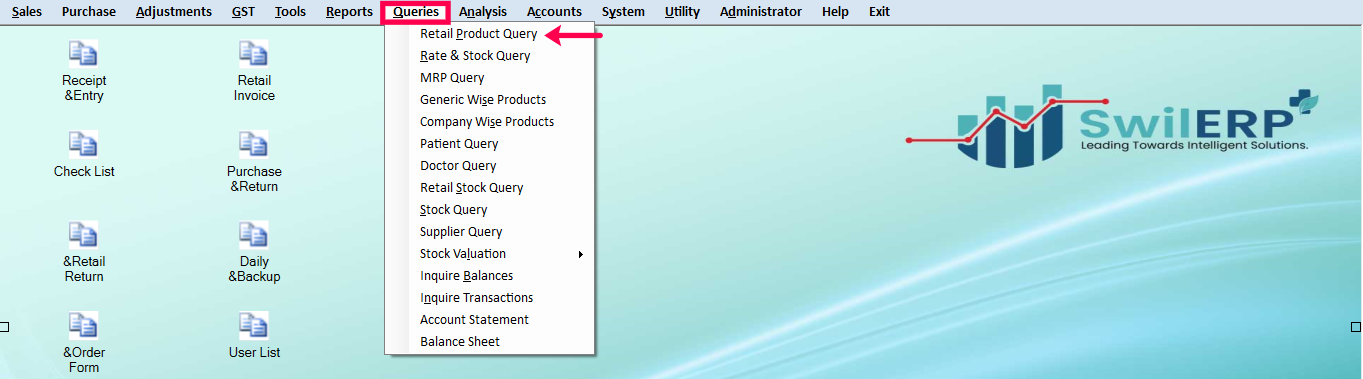Open the Help menu

point(835,12)
